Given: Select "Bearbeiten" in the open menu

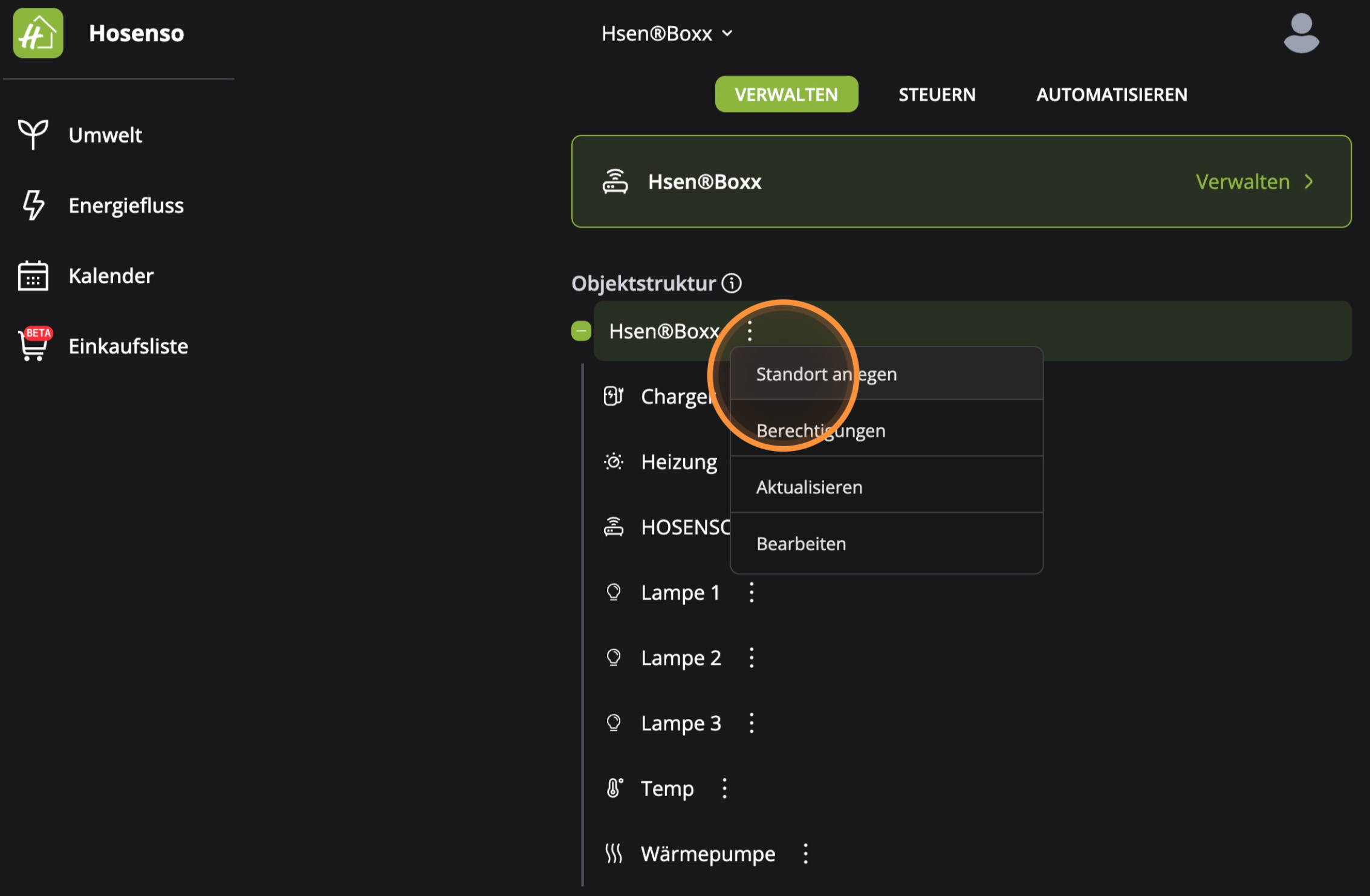Looking at the screenshot, I should (801, 543).
